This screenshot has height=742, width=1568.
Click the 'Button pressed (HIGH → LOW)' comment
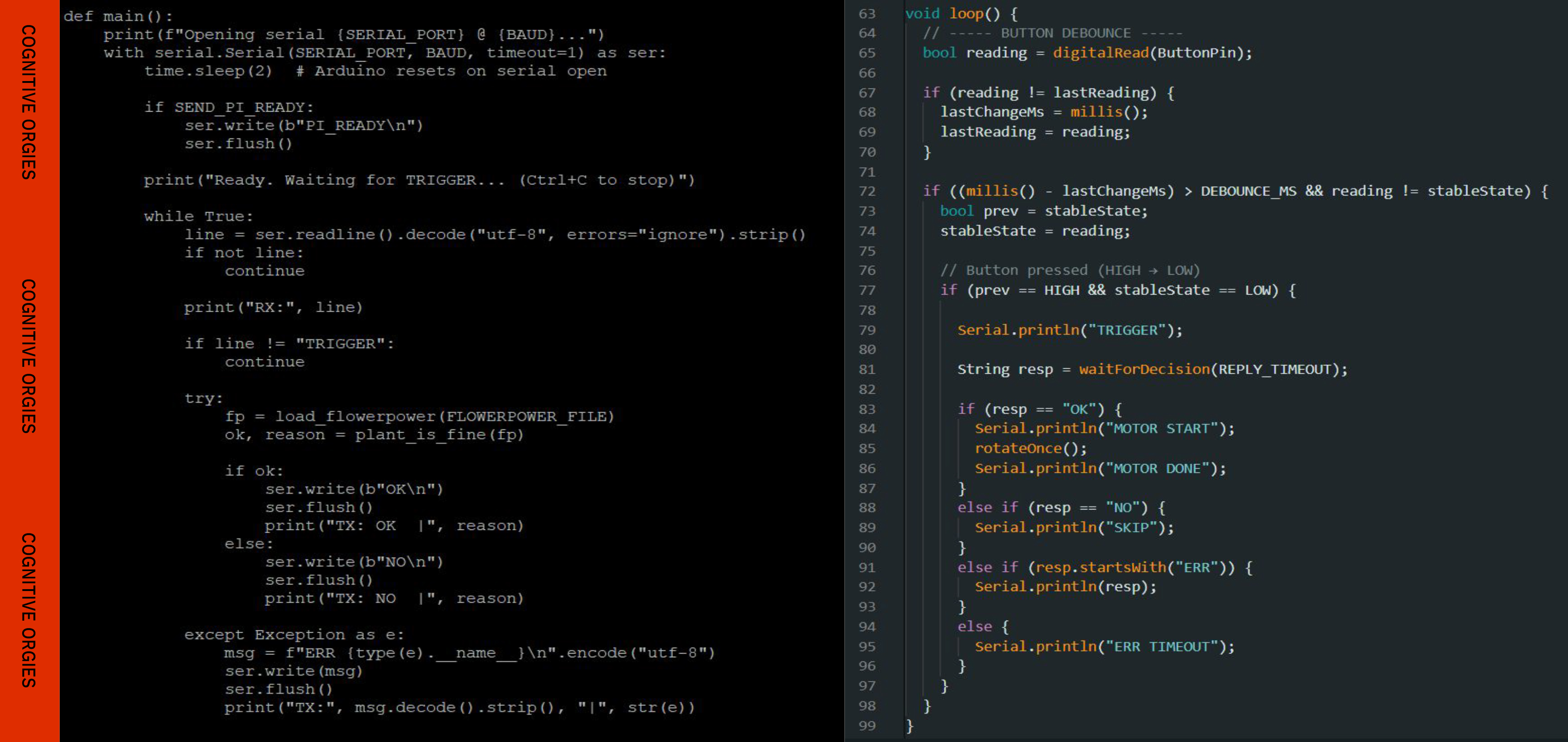click(1070, 270)
